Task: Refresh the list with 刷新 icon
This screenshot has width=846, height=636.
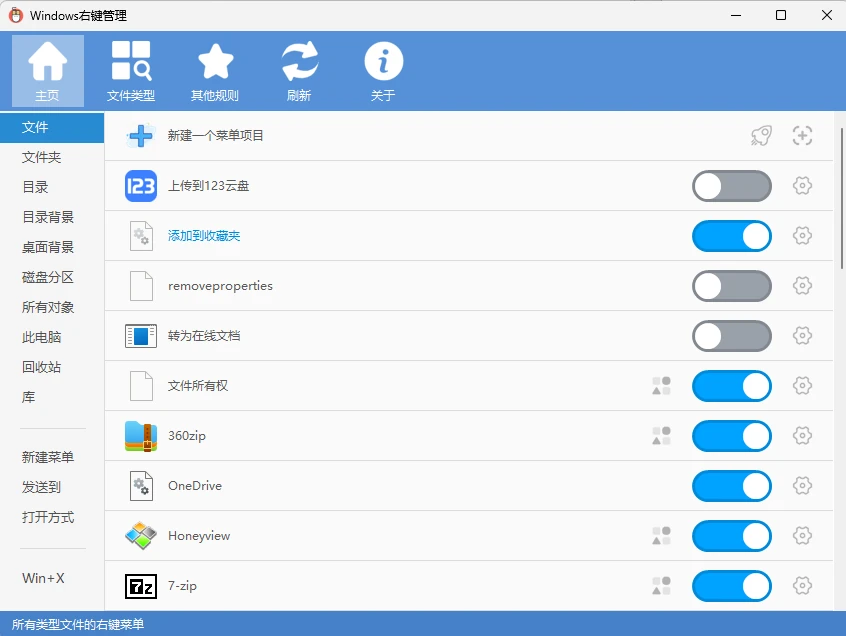Action: [299, 71]
